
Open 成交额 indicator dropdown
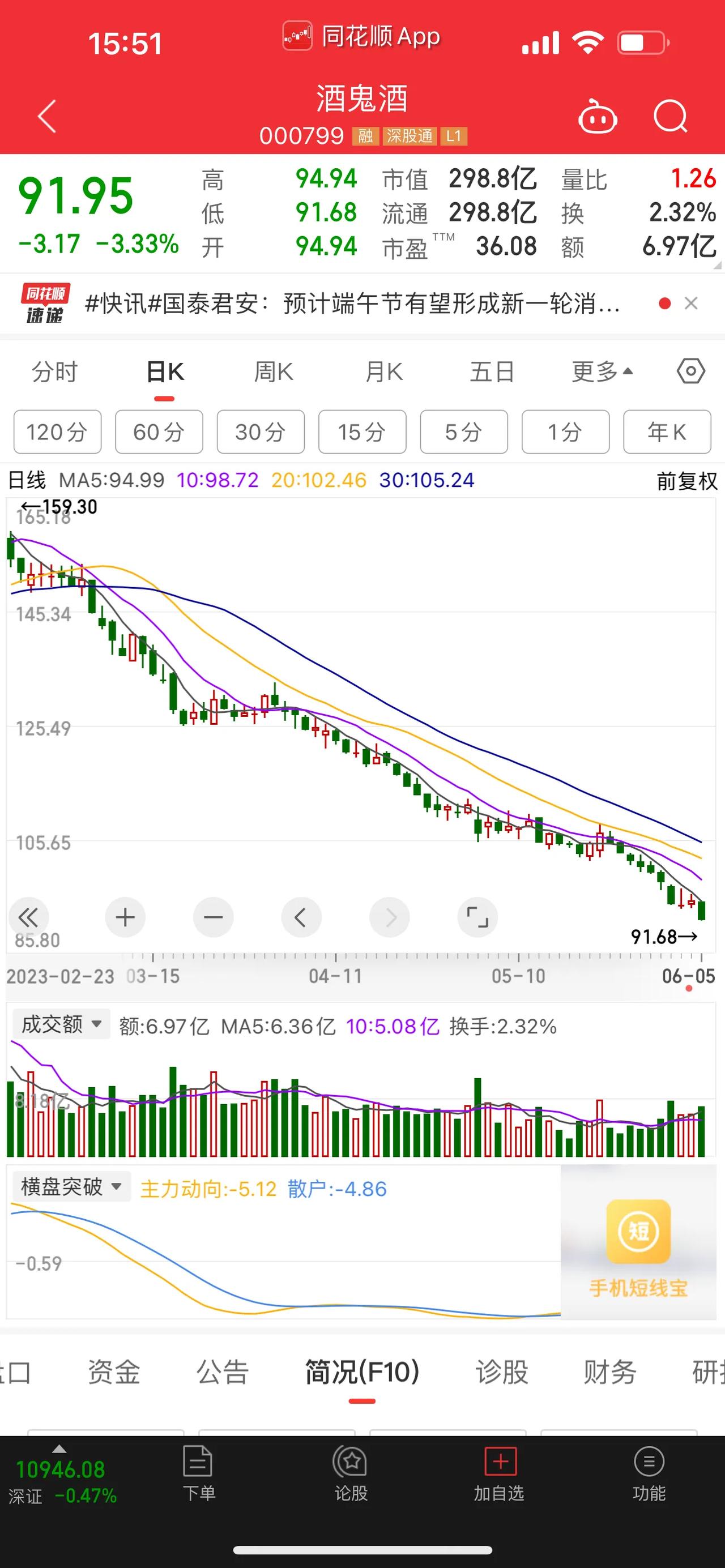(x=62, y=1024)
